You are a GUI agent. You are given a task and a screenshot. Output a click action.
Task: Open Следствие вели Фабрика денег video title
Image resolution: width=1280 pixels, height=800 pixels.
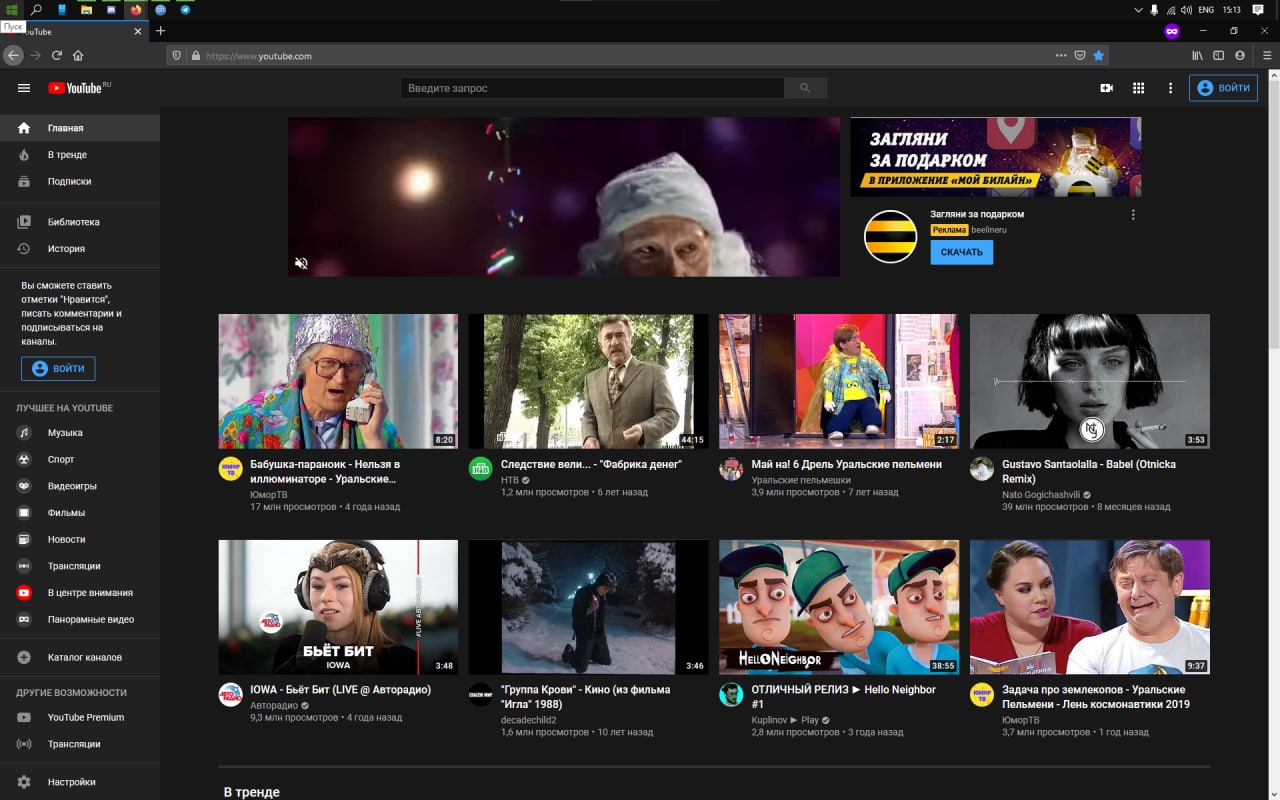click(591, 464)
